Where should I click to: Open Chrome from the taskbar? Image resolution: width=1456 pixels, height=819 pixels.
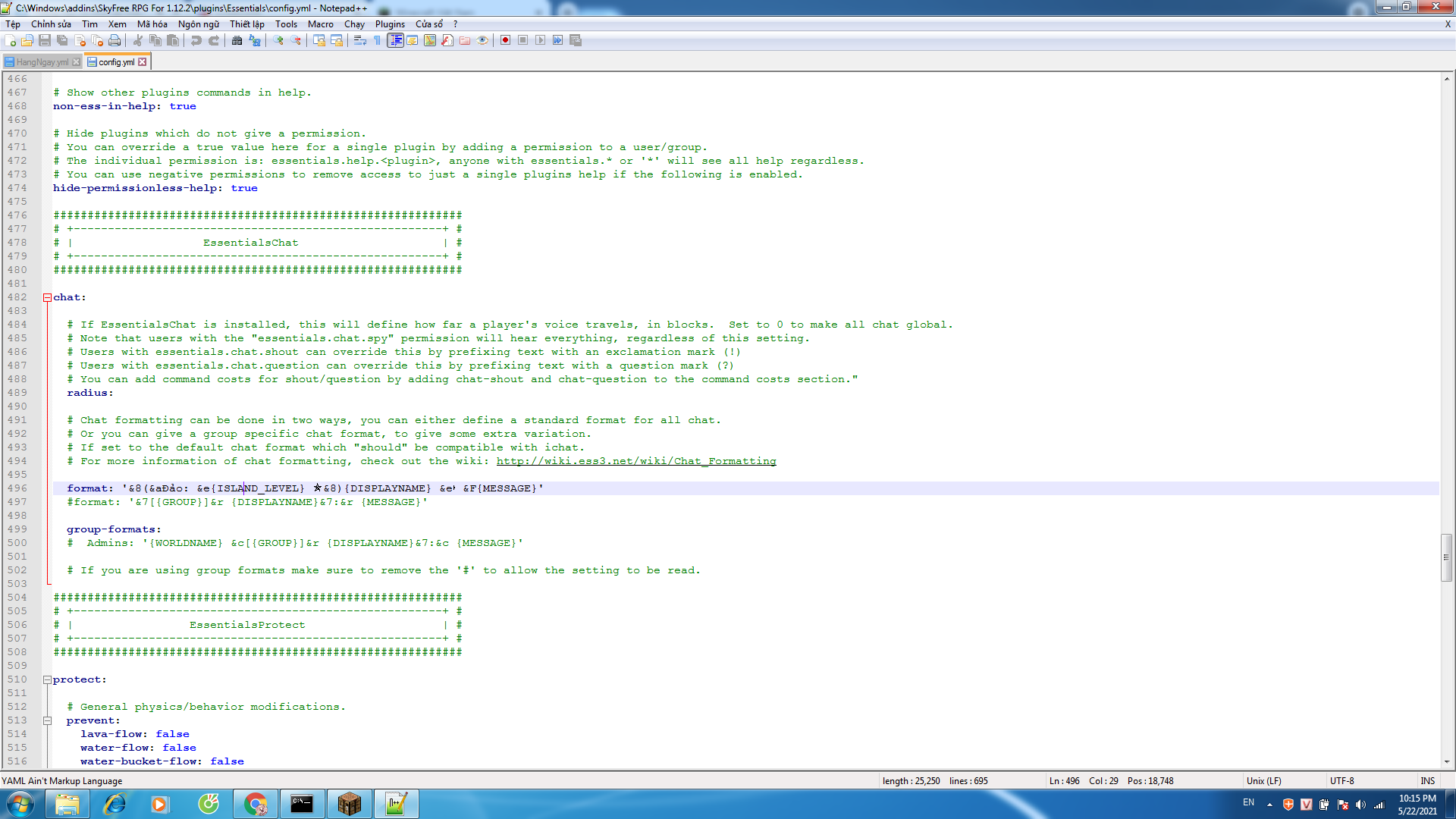pos(256,804)
